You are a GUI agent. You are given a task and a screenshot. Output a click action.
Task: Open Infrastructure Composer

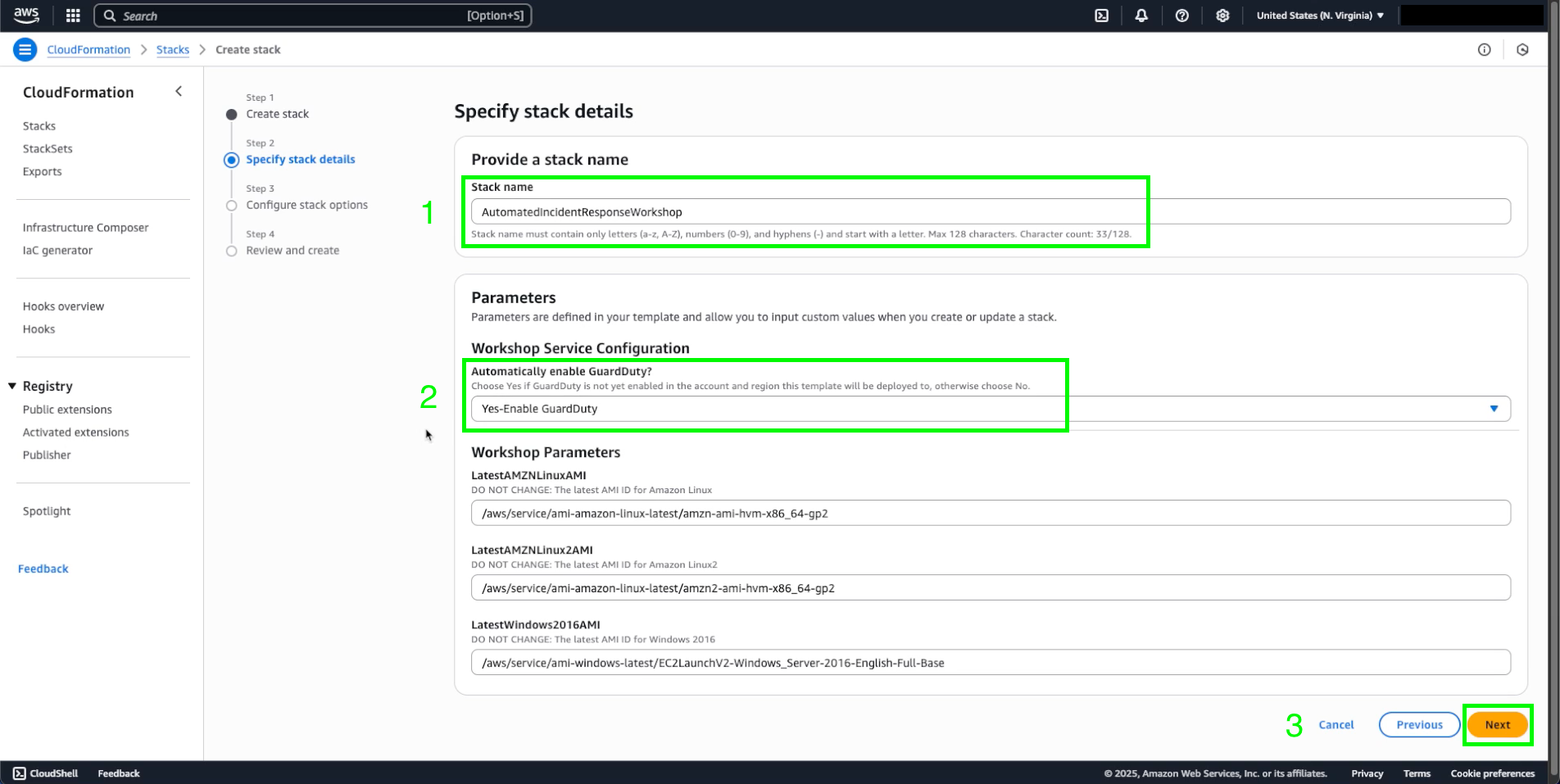[x=86, y=228]
